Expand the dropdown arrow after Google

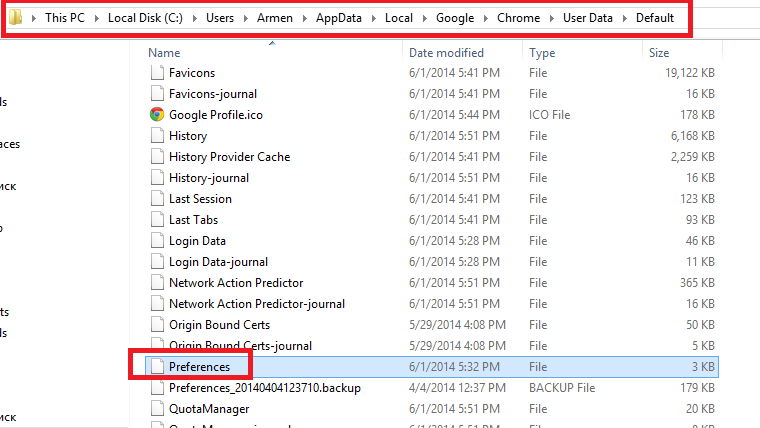pos(486,18)
